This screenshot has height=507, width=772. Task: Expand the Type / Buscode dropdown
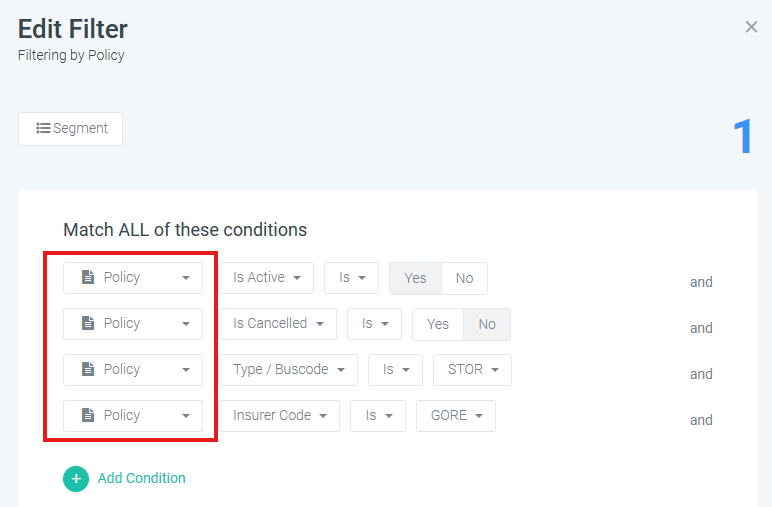(288, 370)
